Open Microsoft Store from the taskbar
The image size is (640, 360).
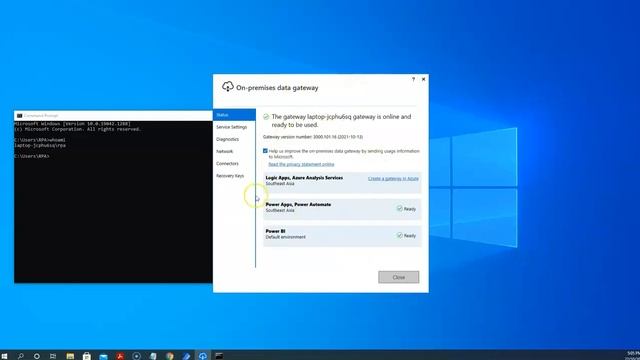coord(87,356)
